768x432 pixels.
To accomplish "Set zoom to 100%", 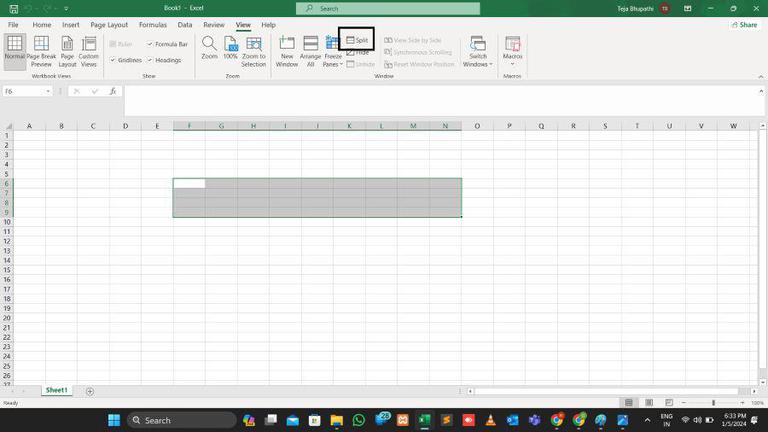I will [231, 48].
